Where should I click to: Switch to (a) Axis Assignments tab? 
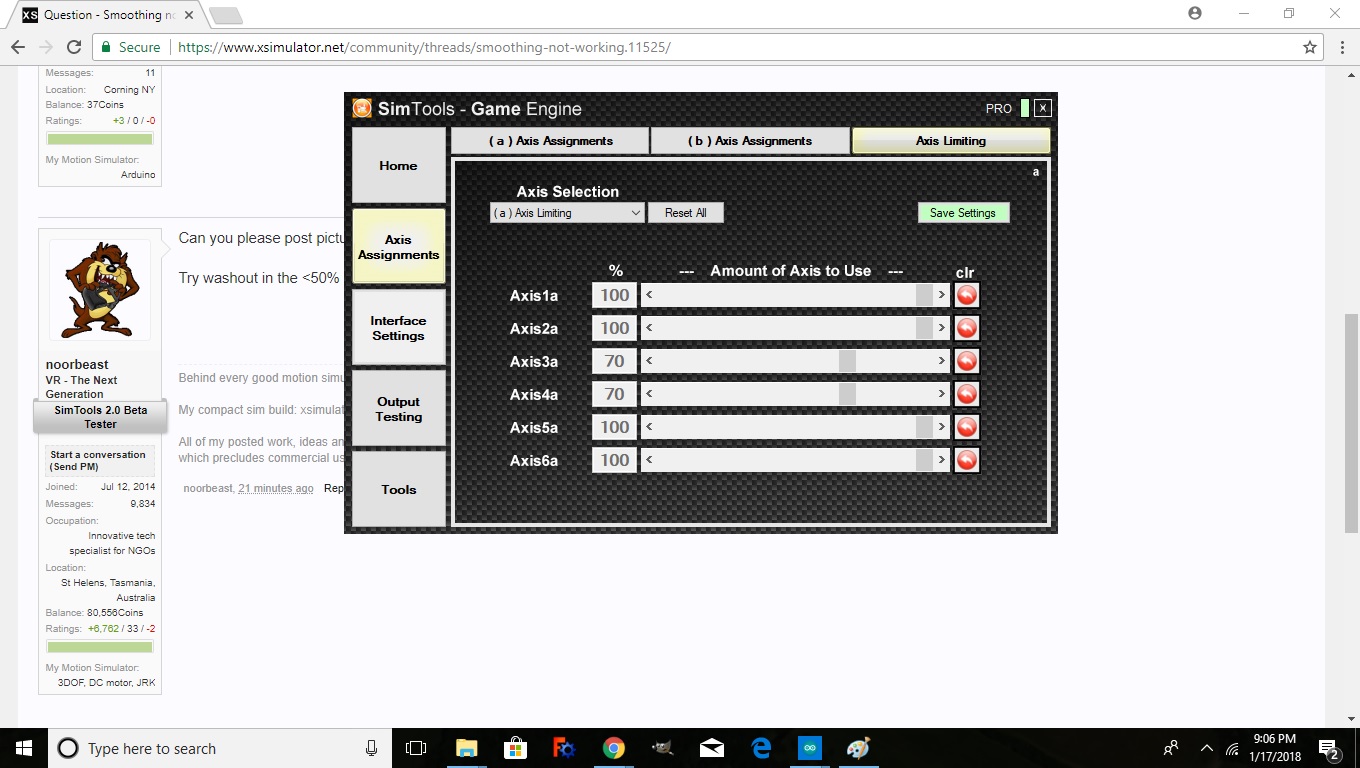click(550, 141)
